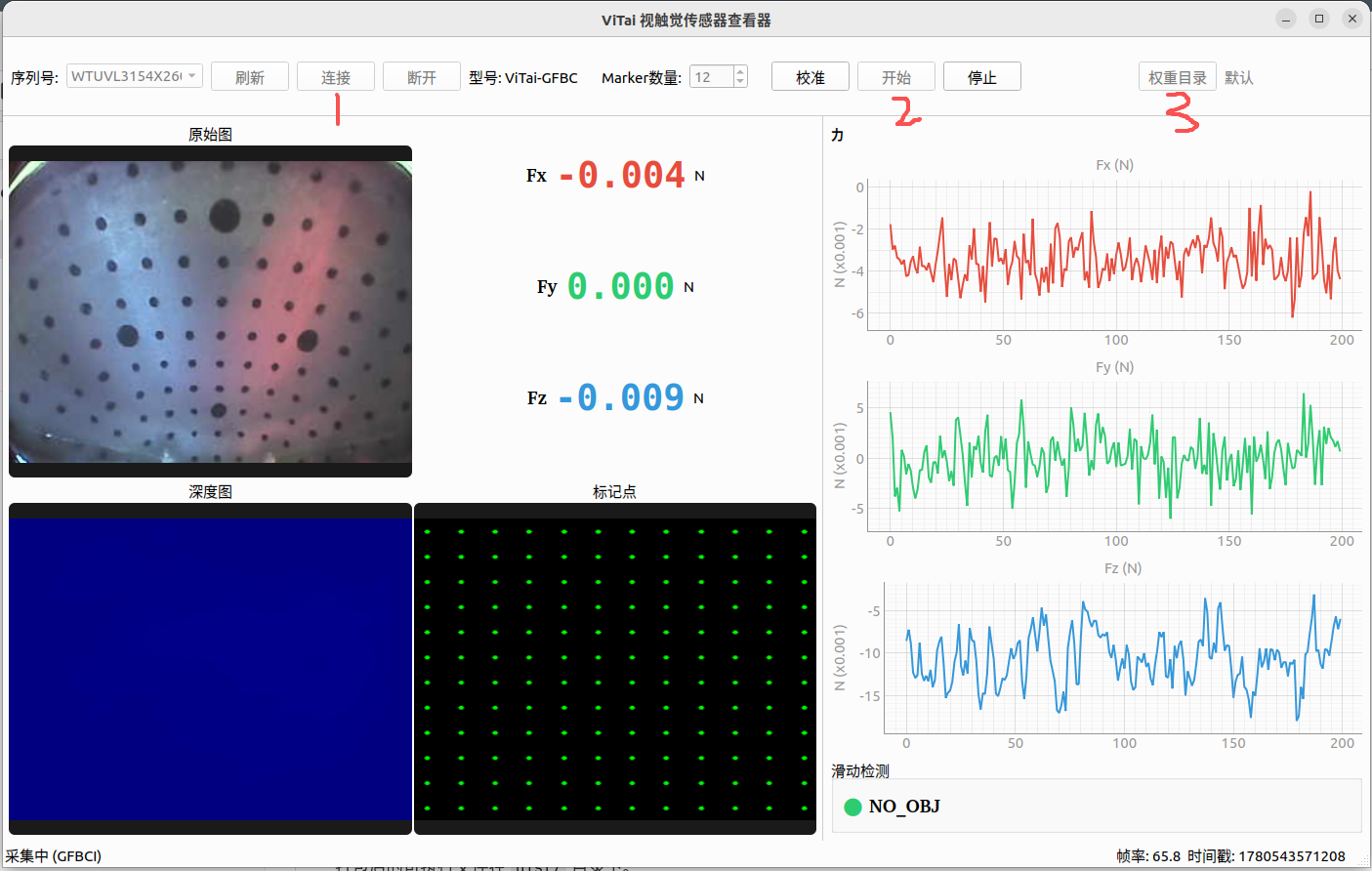Screen dimensions: 1372x871
Task: Click the 型号: ViTai-GFBC model label
Action: tap(523, 77)
